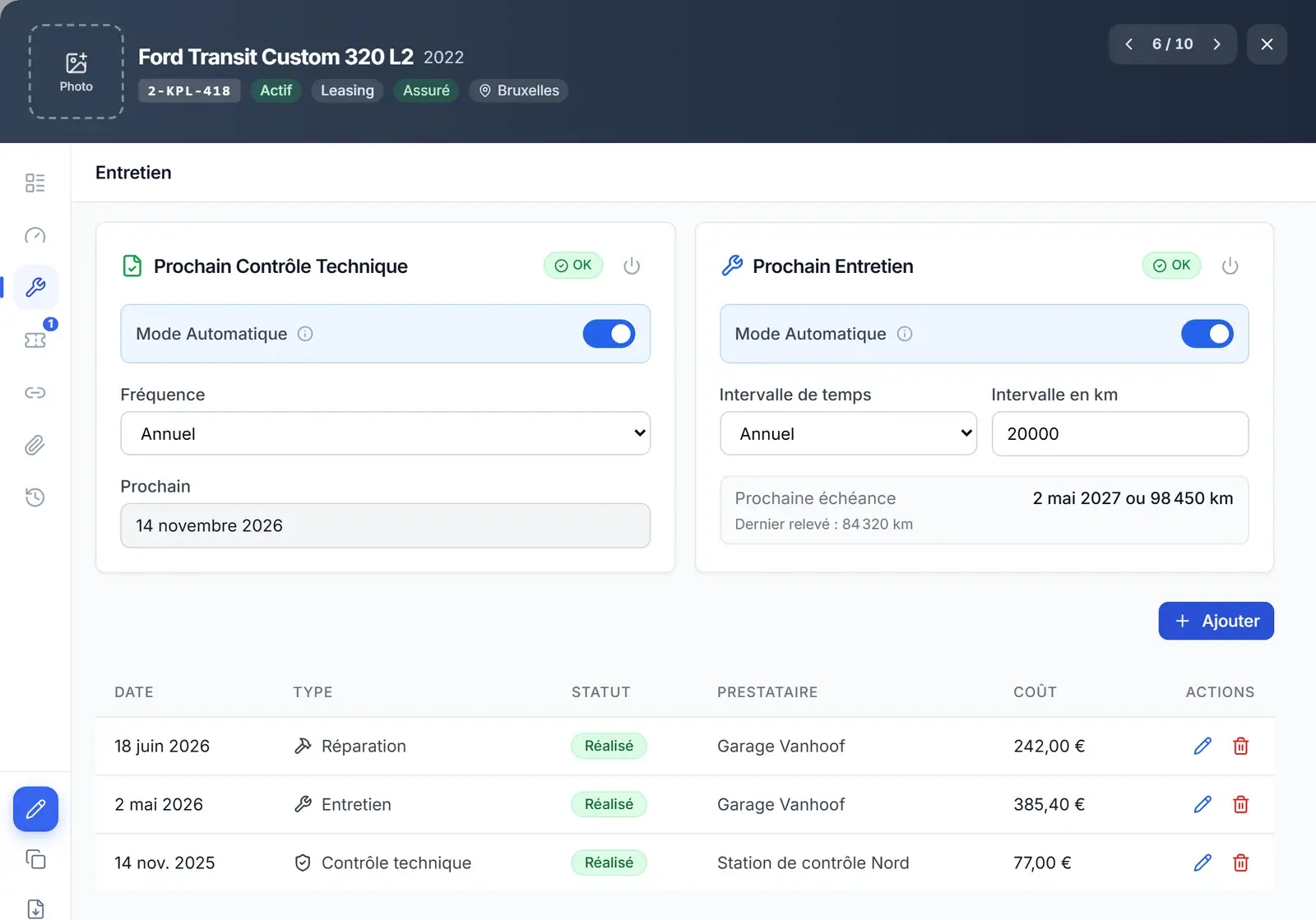This screenshot has height=920, width=1316.
Task: Close the vehicle panel
Action: coord(1267,44)
